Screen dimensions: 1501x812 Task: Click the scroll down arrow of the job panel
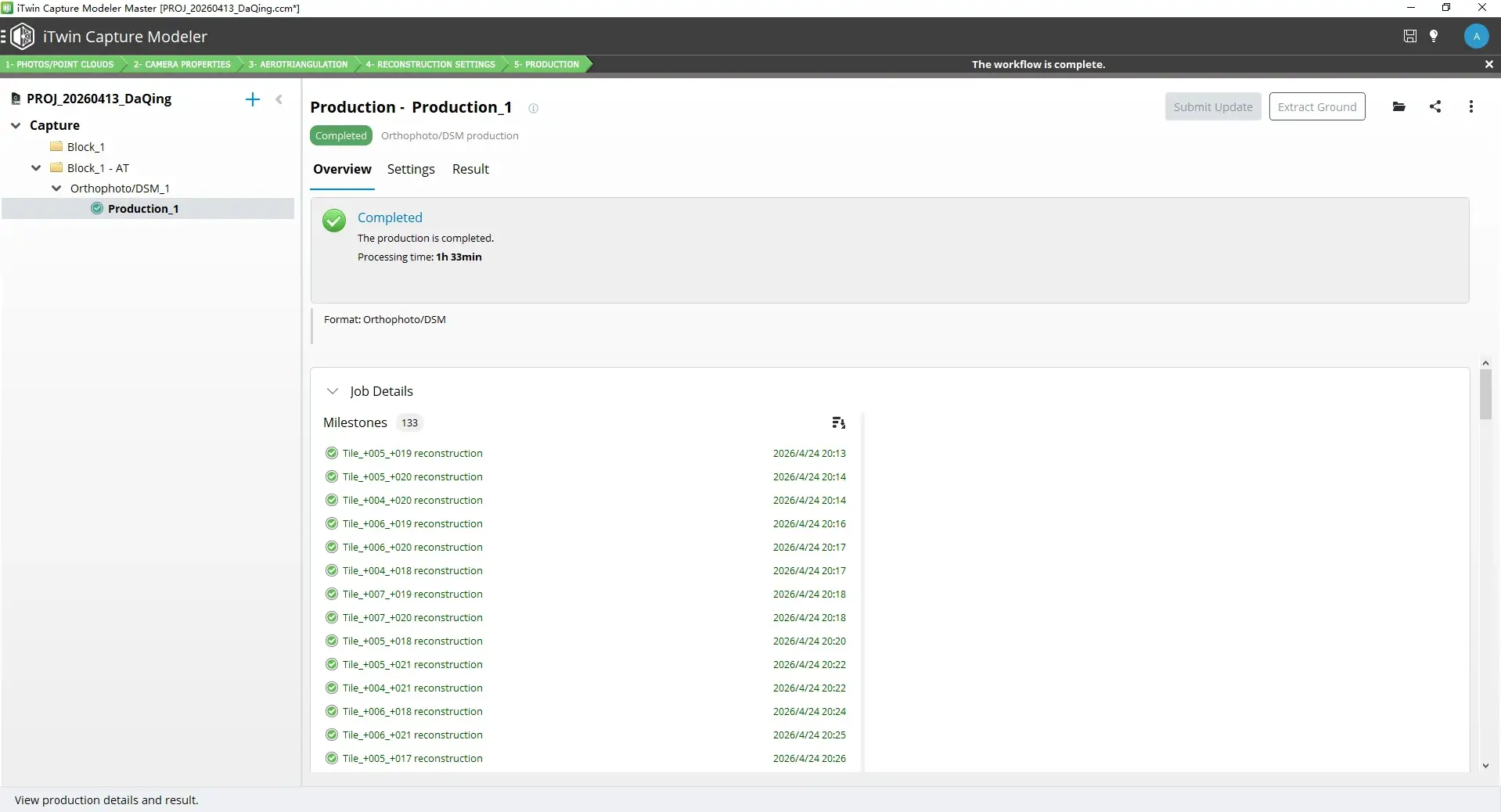point(1485,766)
